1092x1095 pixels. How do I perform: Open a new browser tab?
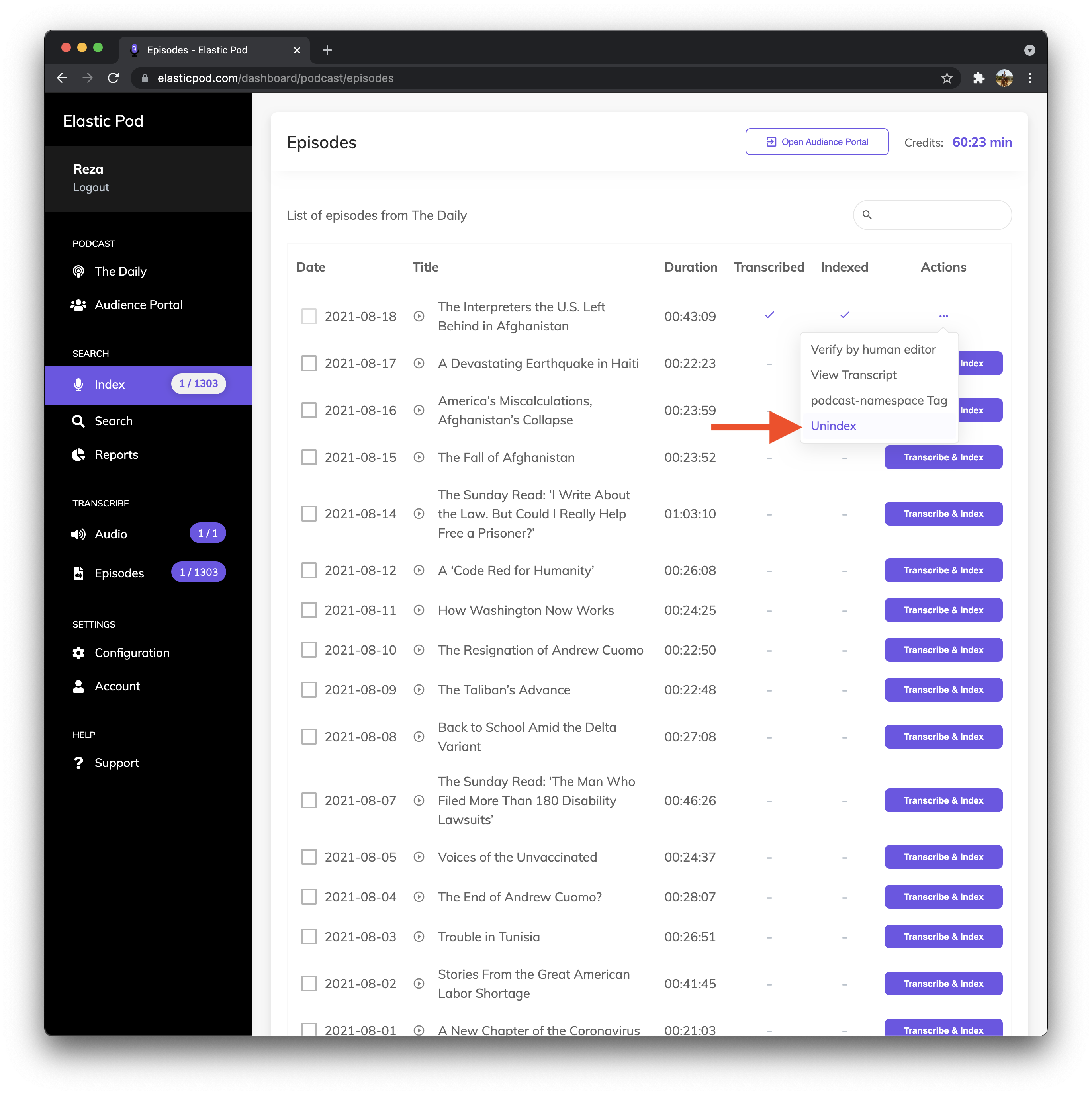point(327,50)
